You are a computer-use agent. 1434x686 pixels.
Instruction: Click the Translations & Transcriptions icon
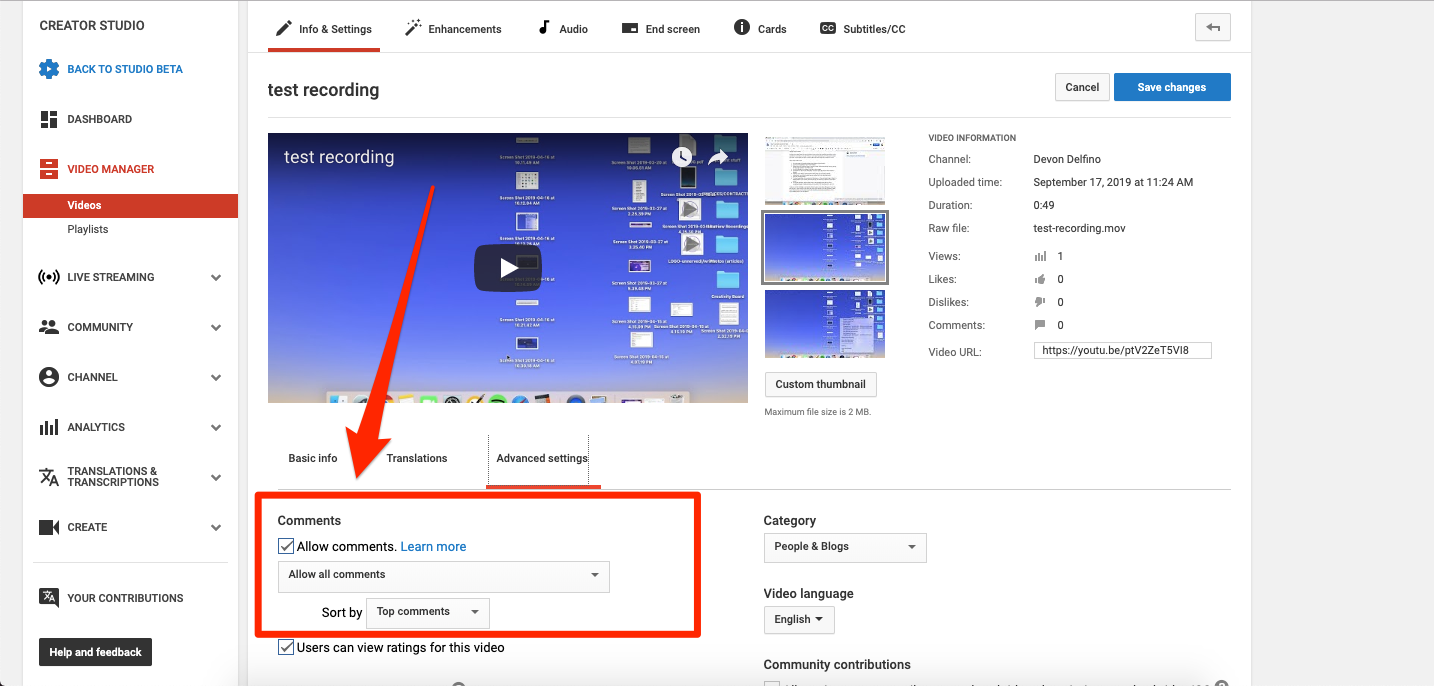coord(49,477)
